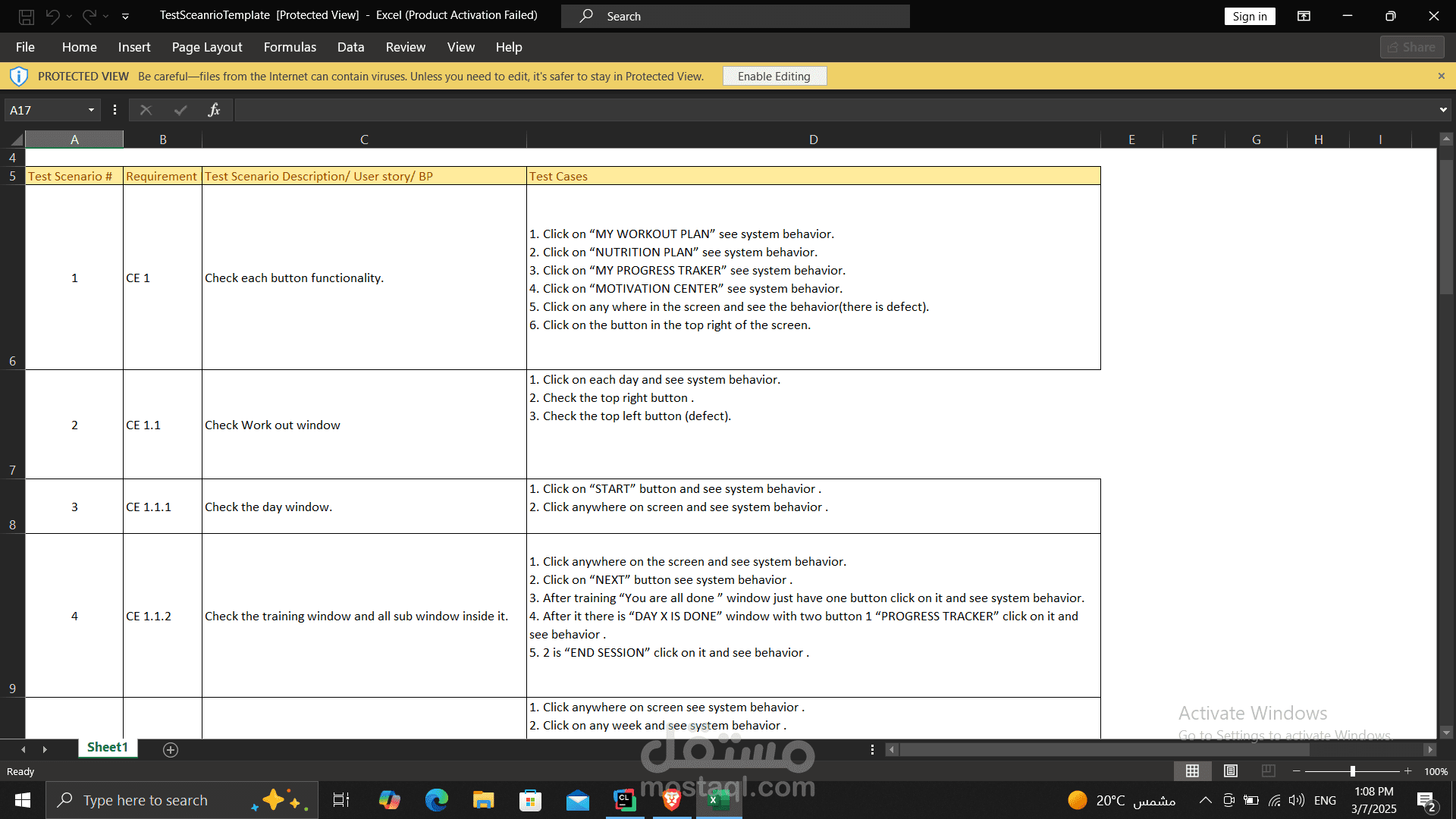Click the Protected View shield icon
1456x819 pixels.
point(19,76)
